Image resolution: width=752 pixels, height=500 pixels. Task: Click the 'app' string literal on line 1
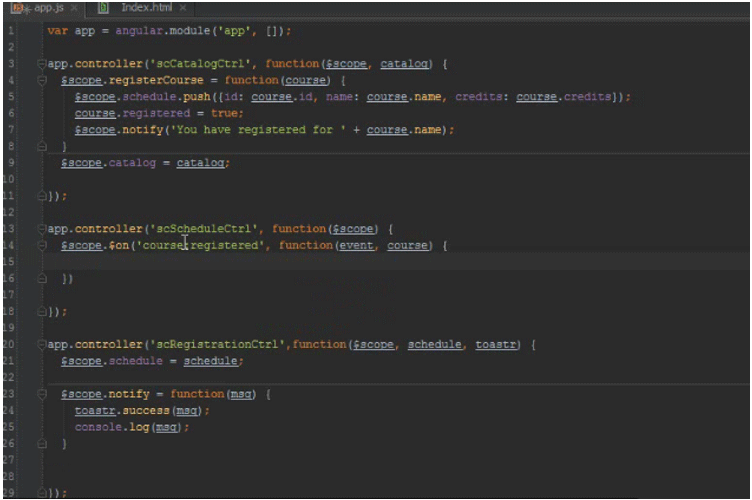click(x=235, y=31)
